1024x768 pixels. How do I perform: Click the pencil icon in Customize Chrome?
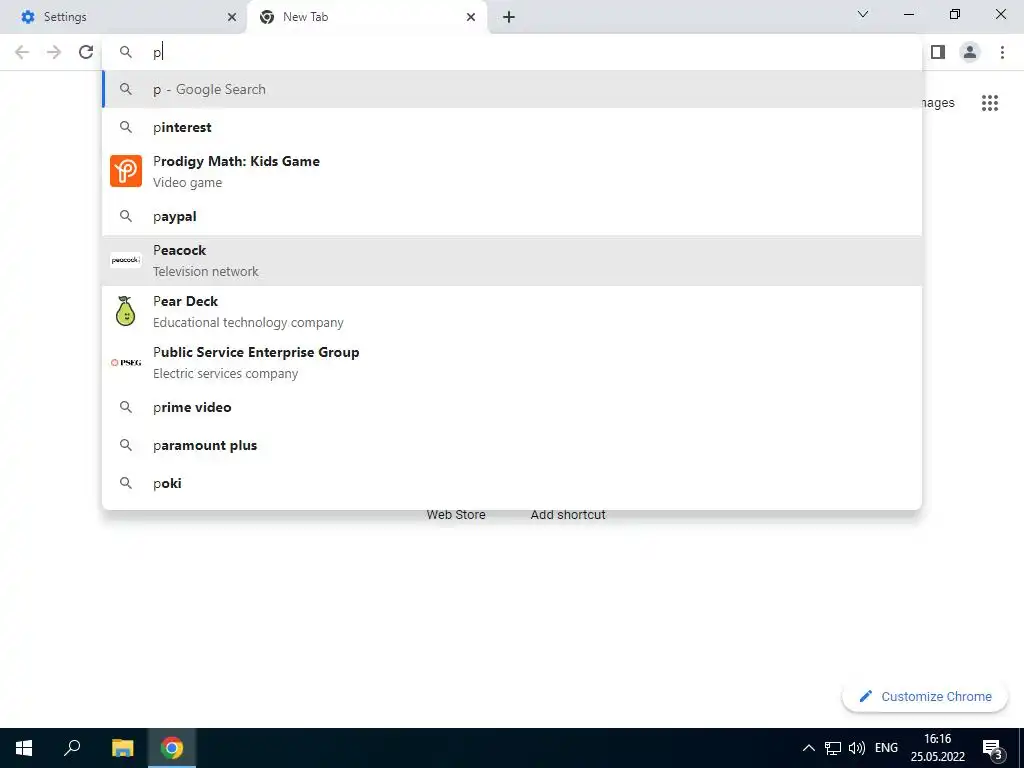pos(866,696)
